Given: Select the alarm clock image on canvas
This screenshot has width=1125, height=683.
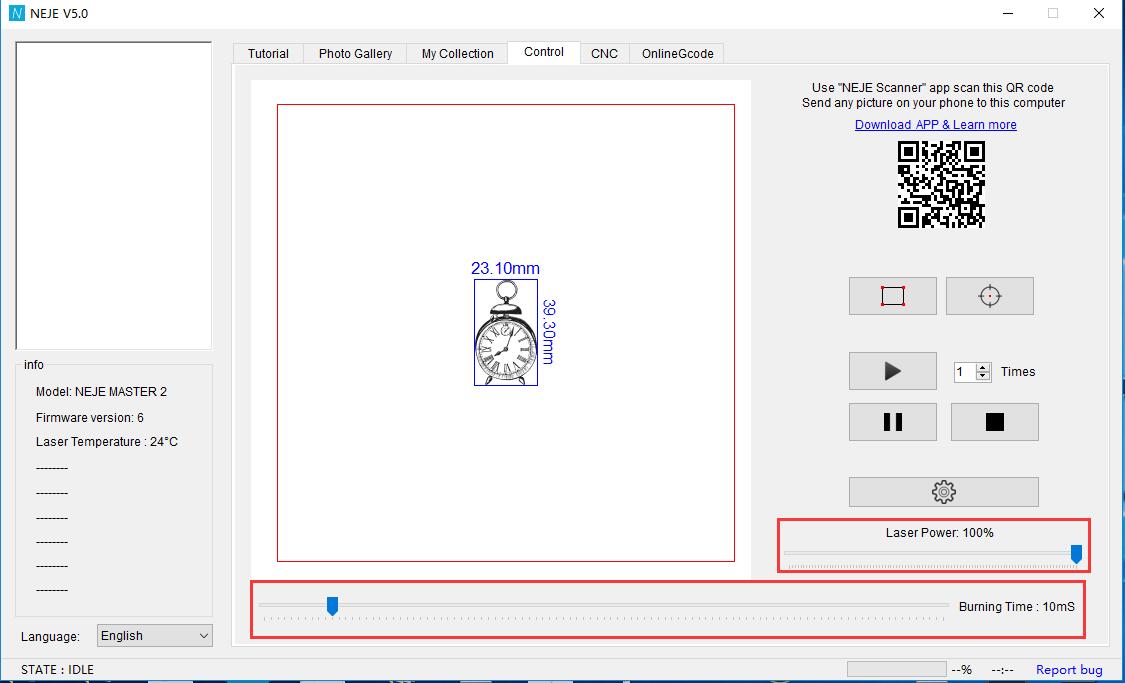Looking at the screenshot, I should [x=506, y=332].
